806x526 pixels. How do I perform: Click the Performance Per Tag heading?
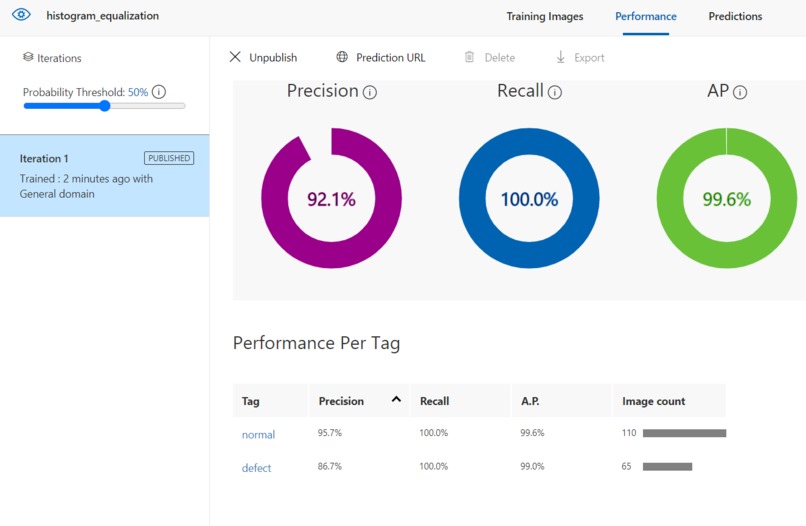click(316, 343)
